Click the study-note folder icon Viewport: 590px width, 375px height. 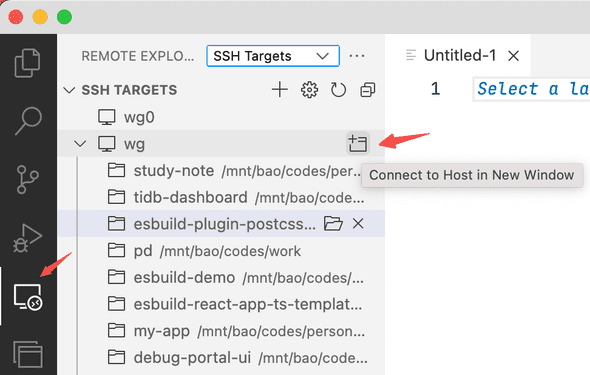point(116,170)
